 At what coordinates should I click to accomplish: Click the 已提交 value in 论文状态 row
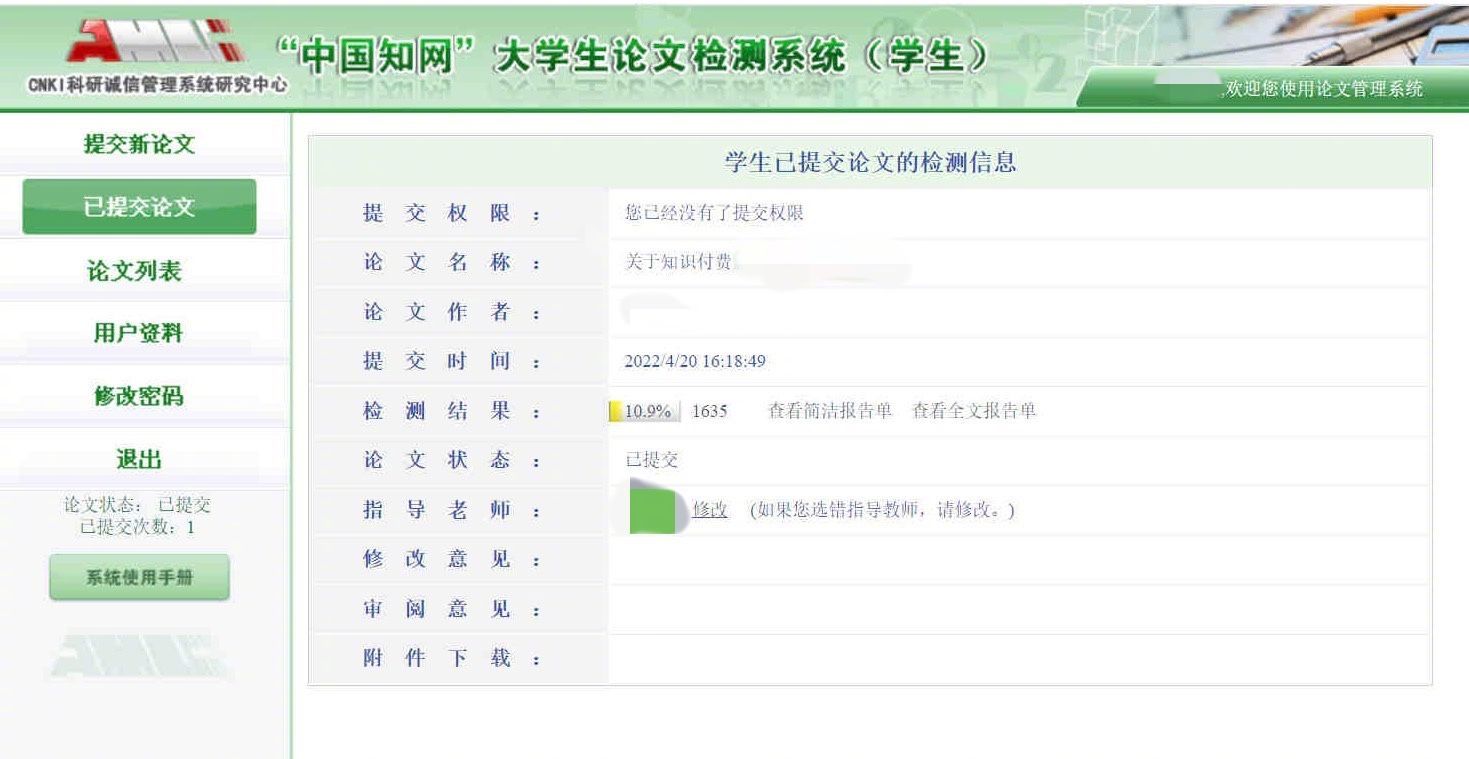click(651, 460)
